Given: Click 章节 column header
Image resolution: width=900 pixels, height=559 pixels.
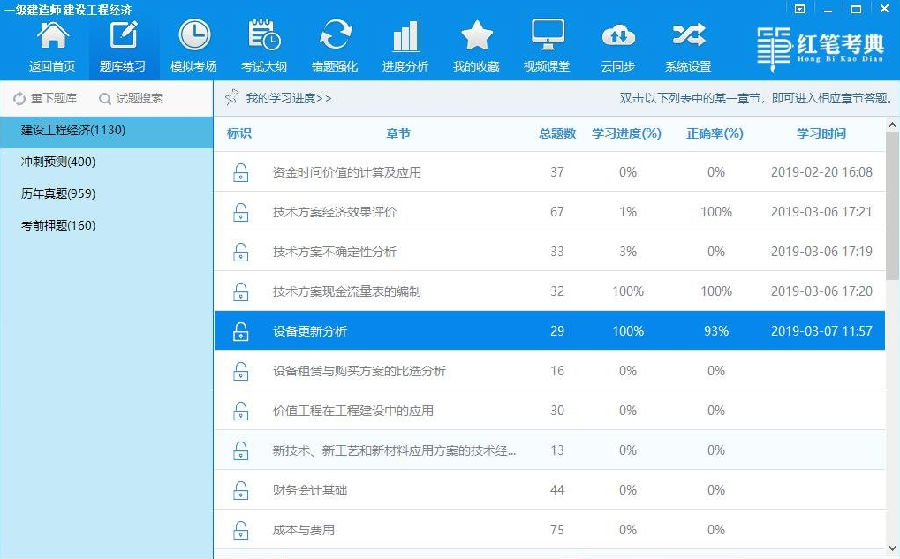Looking at the screenshot, I should coord(398,134).
